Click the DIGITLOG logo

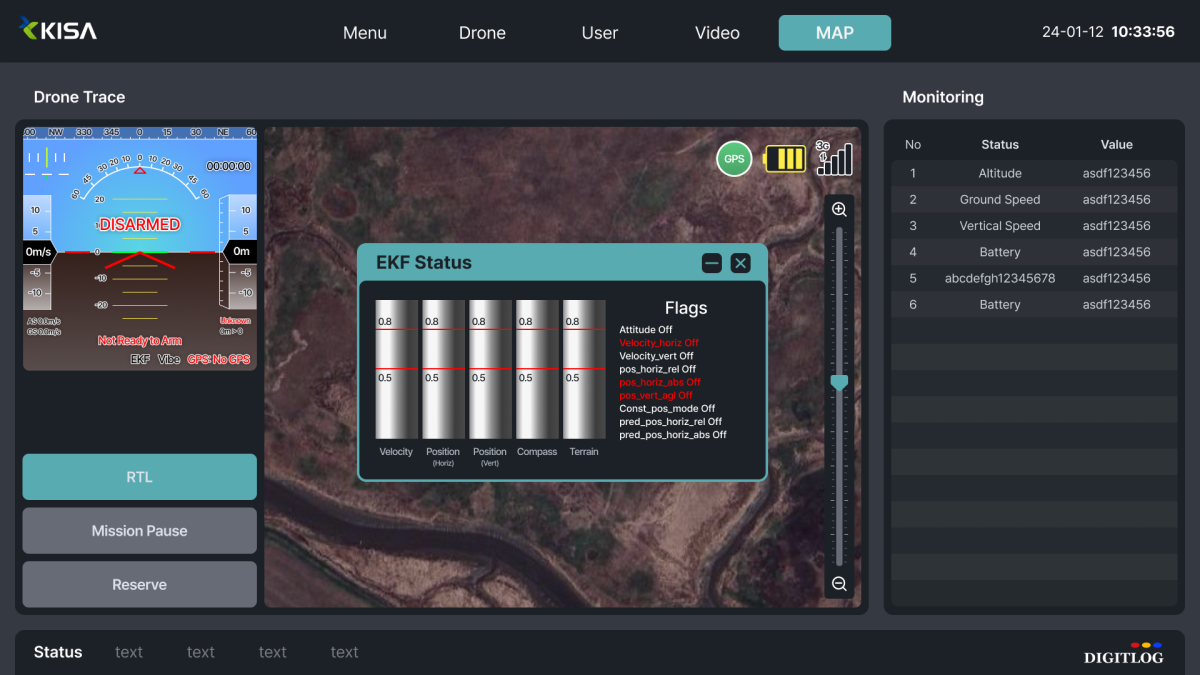(x=1123, y=655)
